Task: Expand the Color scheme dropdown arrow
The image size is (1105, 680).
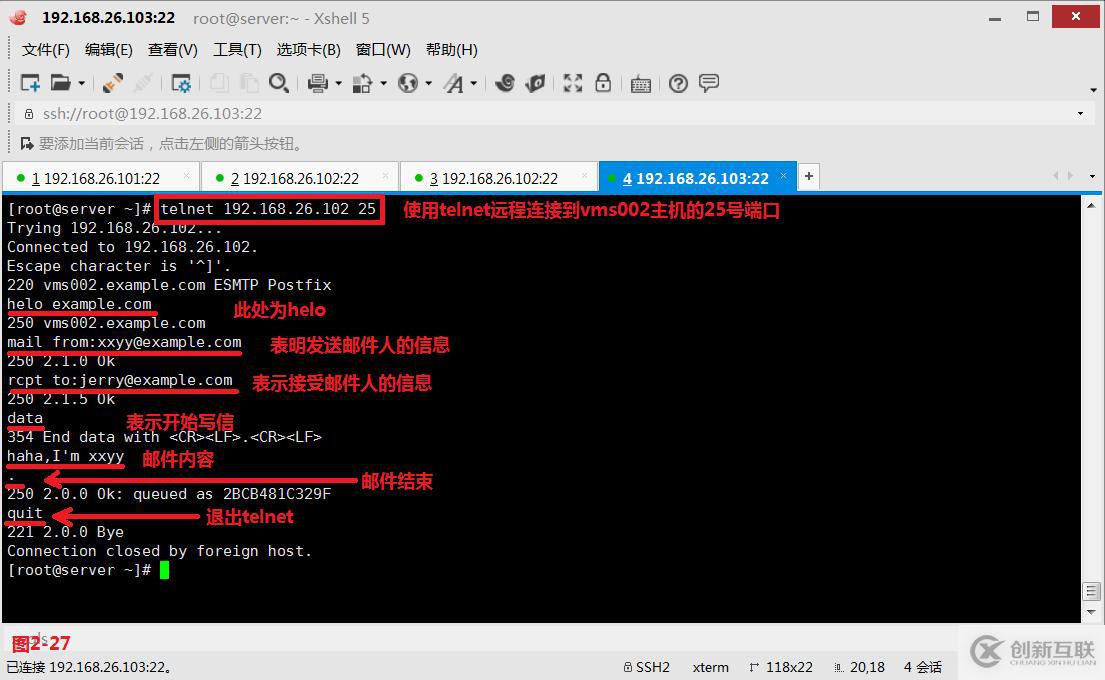Action: (x=383, y=84)
